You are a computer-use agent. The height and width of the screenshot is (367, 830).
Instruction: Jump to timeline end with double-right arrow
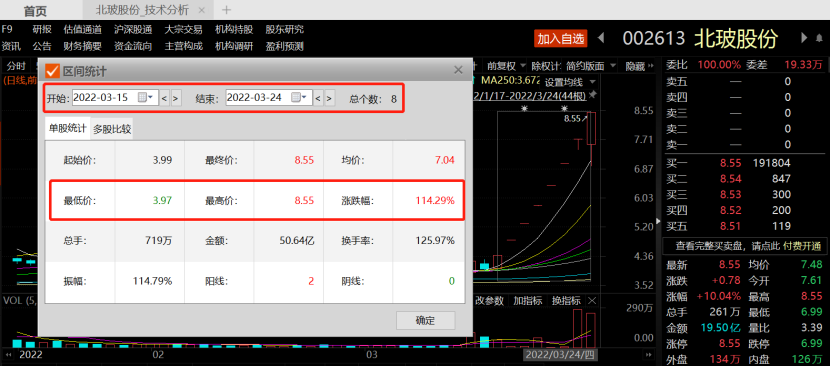[647, 354]
